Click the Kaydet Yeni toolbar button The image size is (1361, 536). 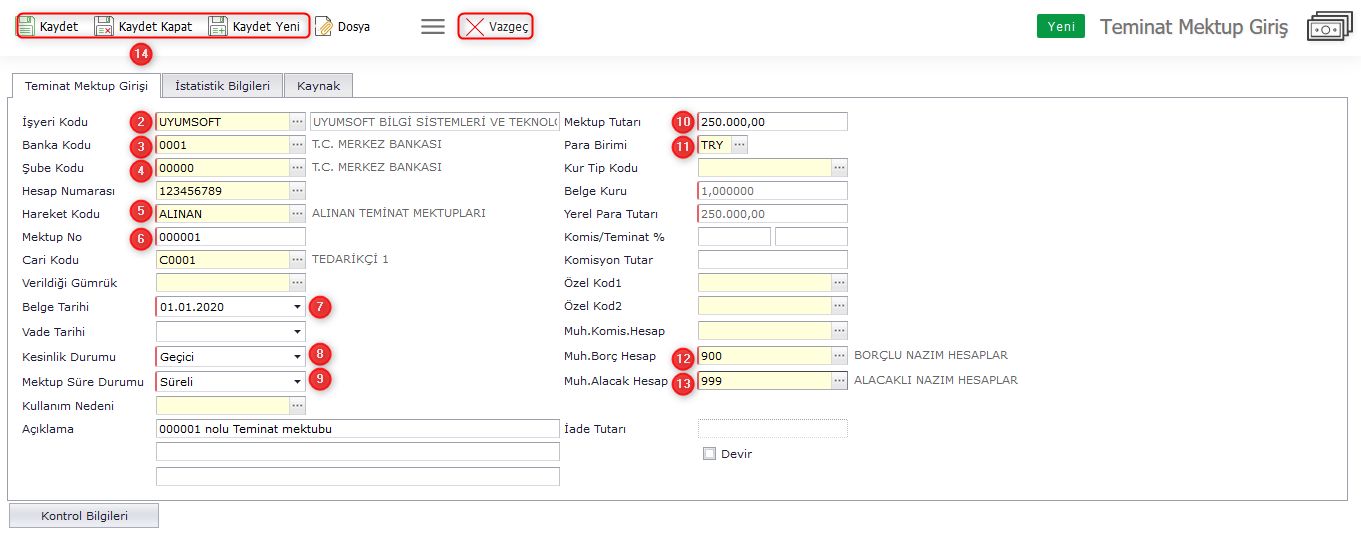pyautogui.click(x=255, y=26)
